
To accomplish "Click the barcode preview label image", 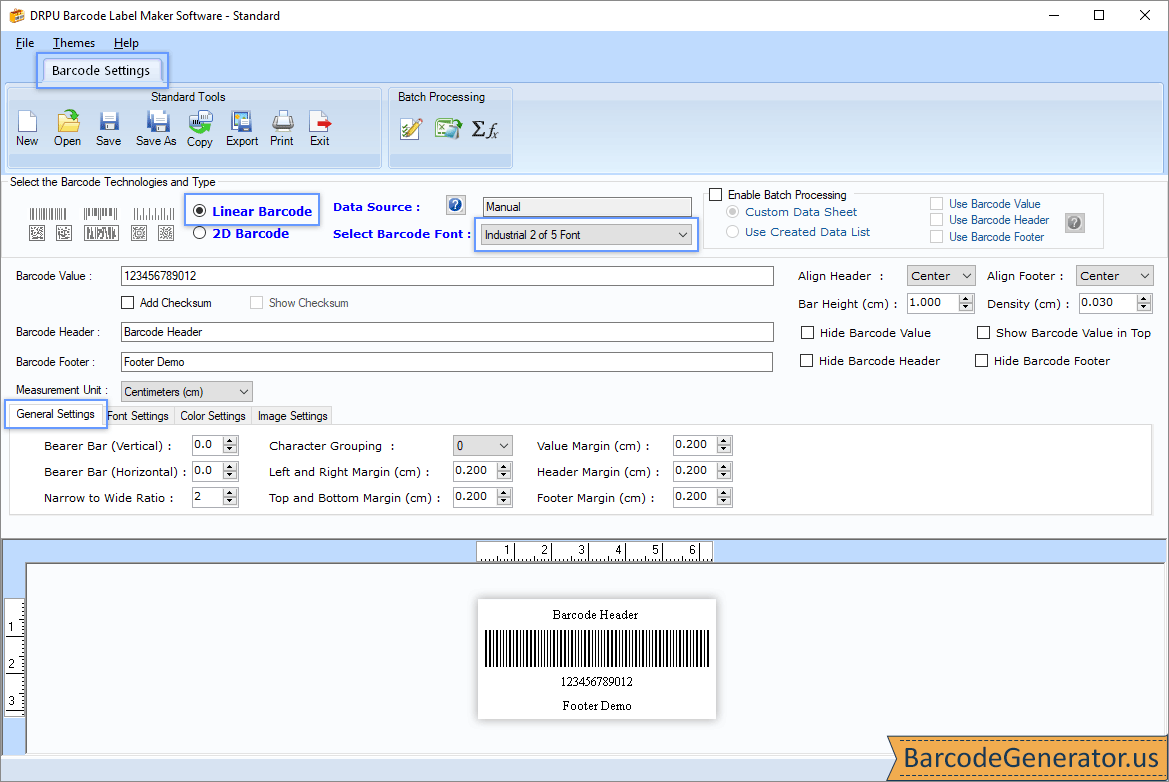I will click(596, 659).
